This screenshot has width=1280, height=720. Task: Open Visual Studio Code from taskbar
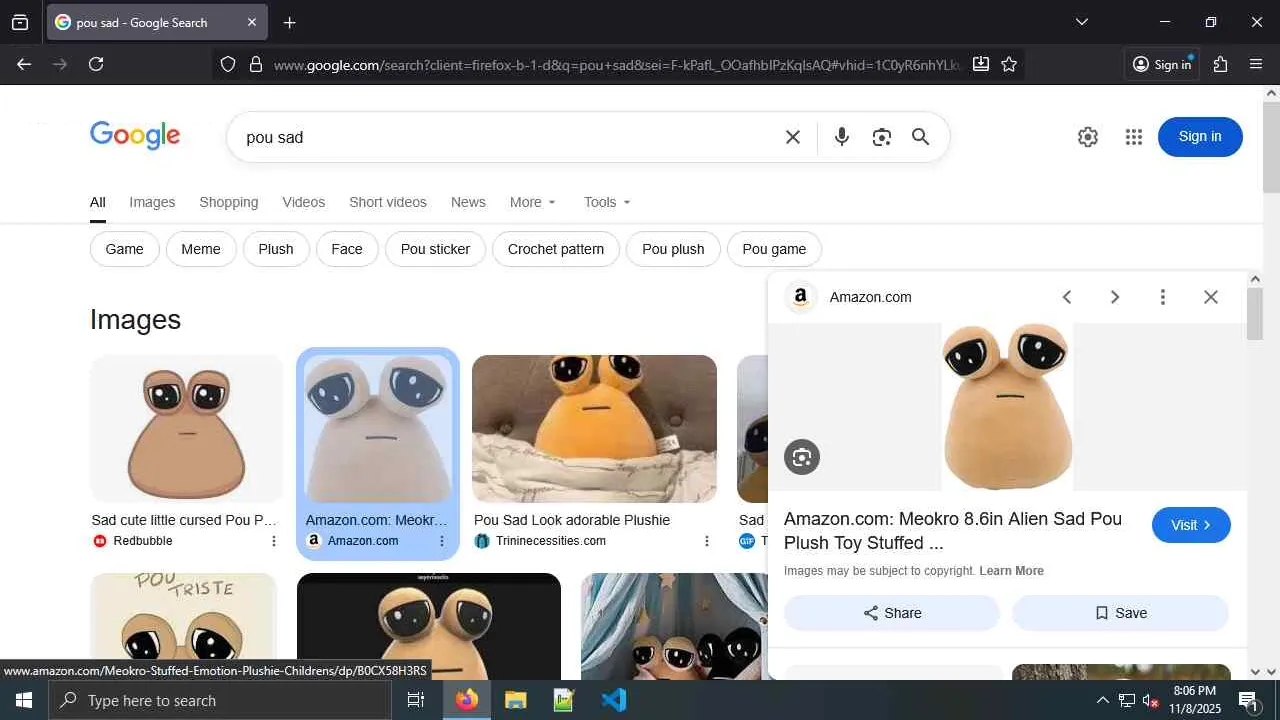(614, 700)
